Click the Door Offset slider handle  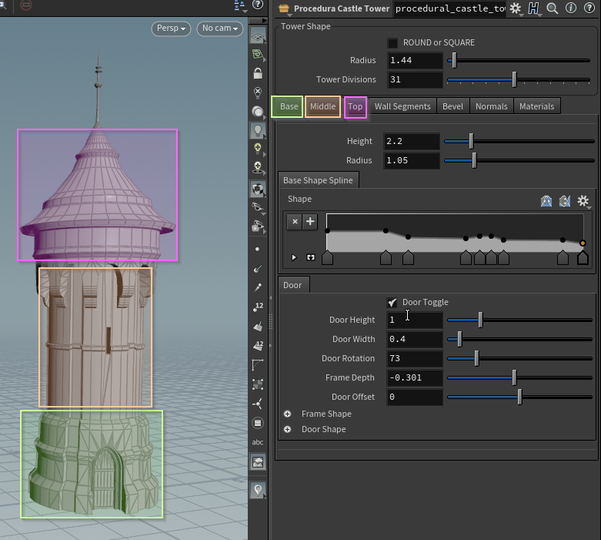520,397
